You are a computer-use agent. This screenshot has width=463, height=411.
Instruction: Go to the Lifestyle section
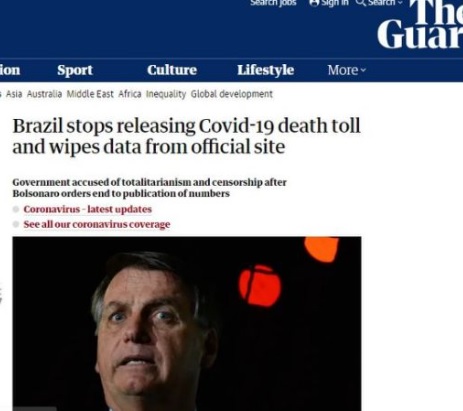point(266,70)
